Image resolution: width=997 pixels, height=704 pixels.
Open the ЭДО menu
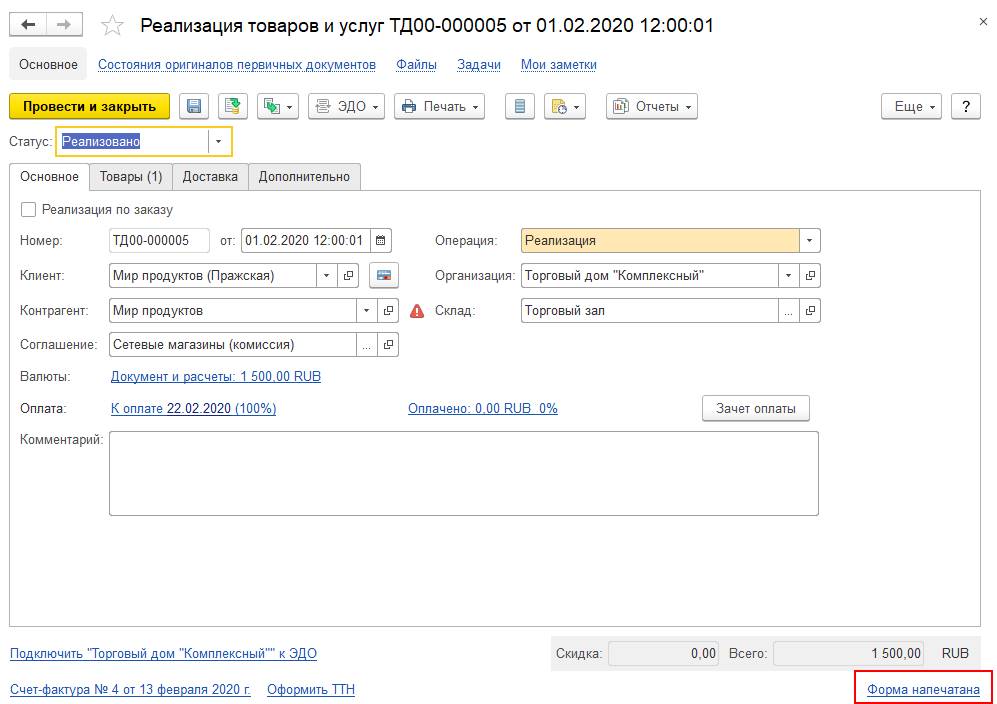(x=347, y=106)
